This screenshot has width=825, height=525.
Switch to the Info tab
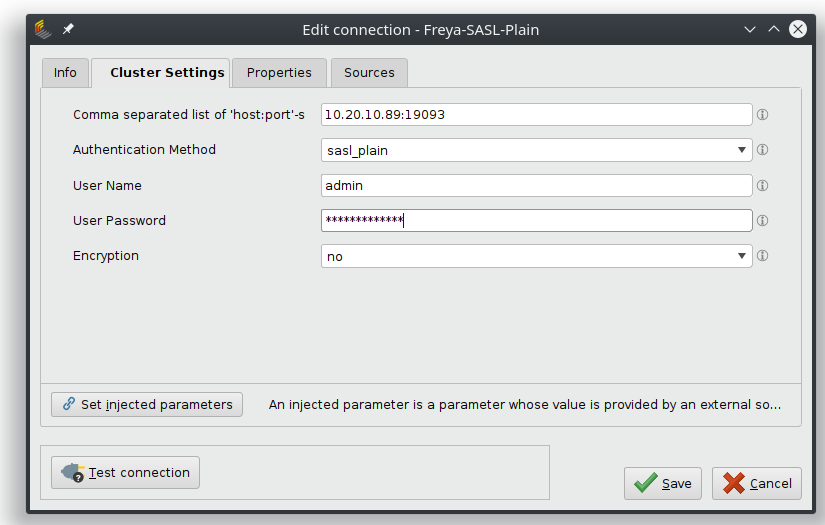click(65, 73)
